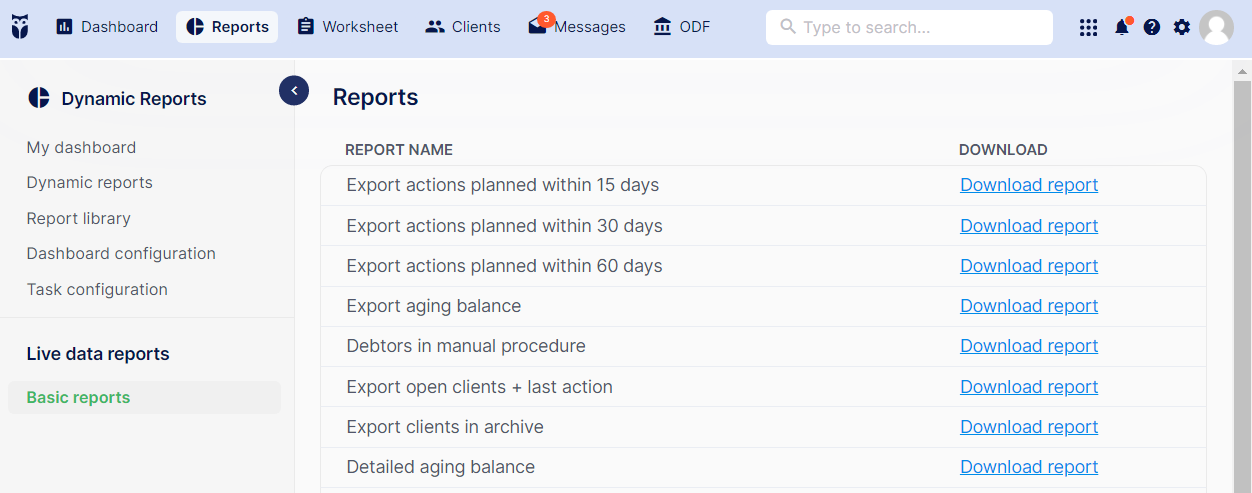The image size is (1252, 493).
Task: Click the help question mark icon
Action: point(1152,27)
